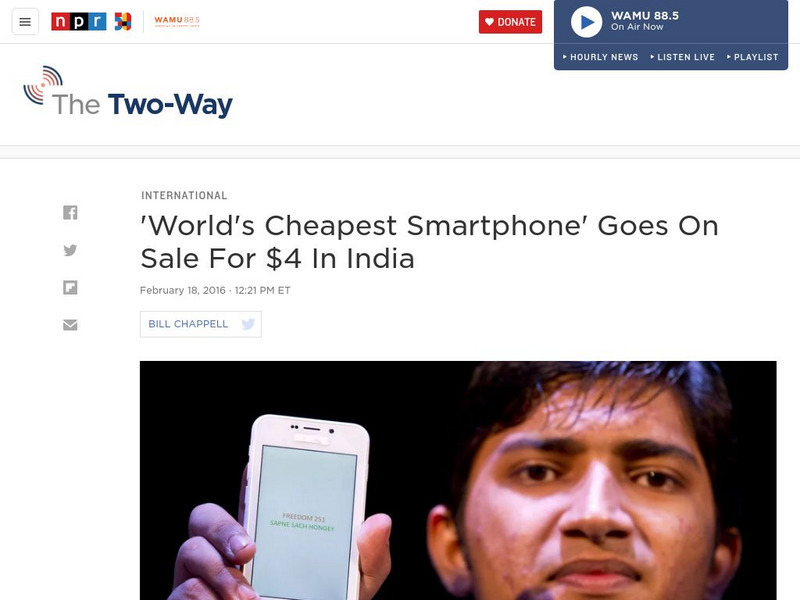
Task: Expand the Playlist option
Action: pos(753,57)
